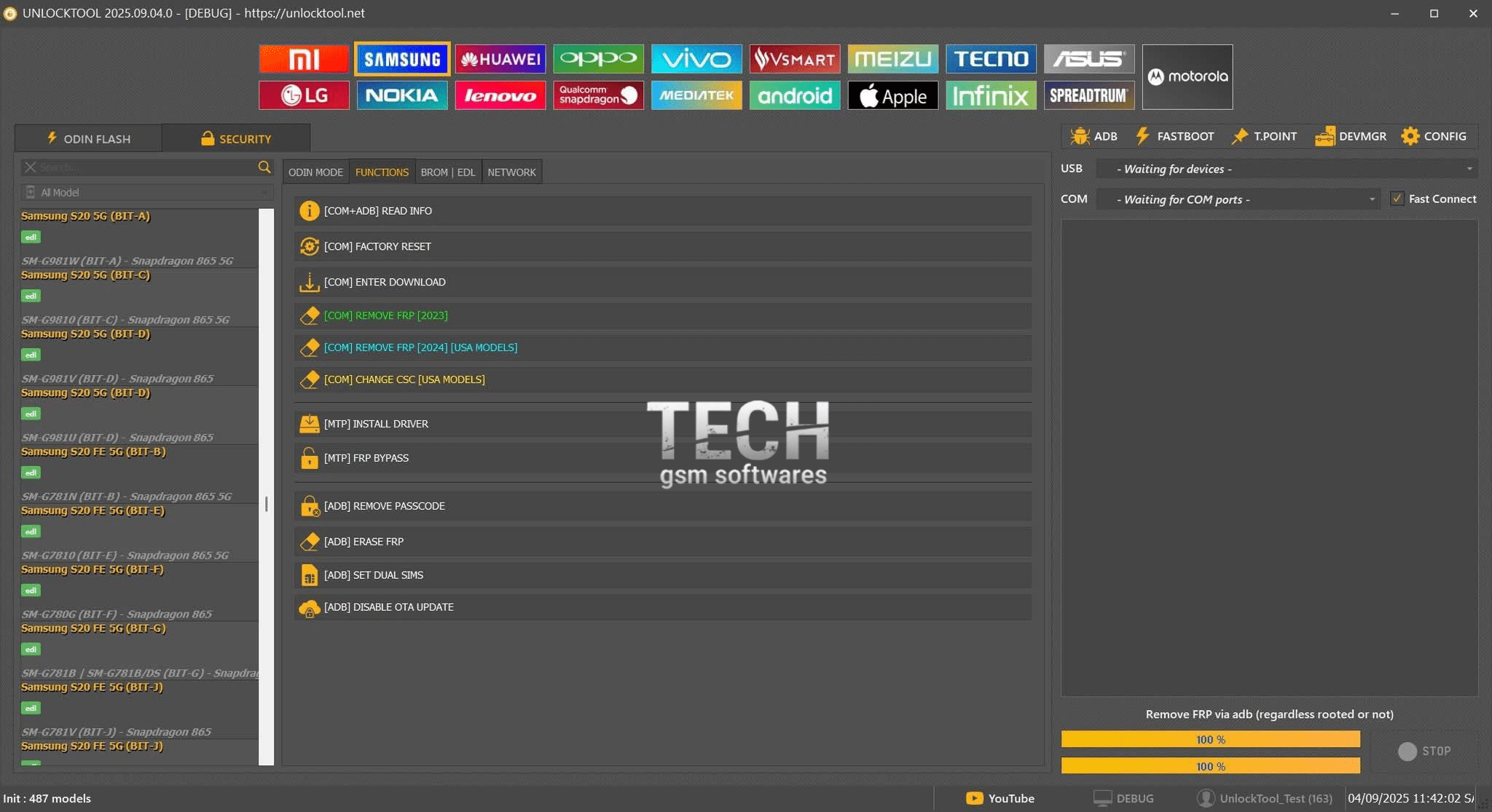The height and width of the screenshot is (812, 1492).
Task: Select the Tecno brand logo
Action: pyautogui.click(x=991, y=59)
